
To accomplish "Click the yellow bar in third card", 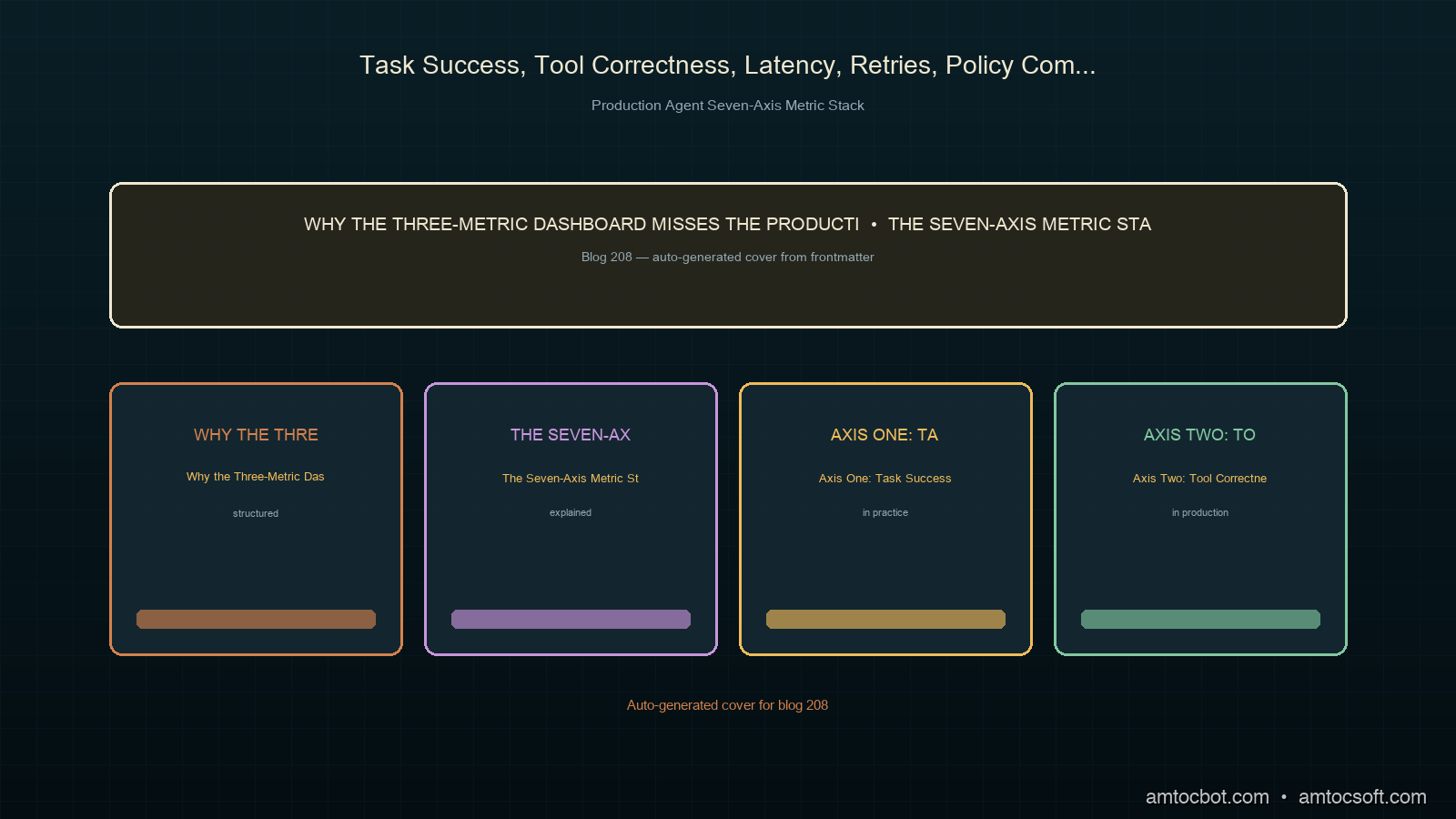I will click(x=885, y=619).
